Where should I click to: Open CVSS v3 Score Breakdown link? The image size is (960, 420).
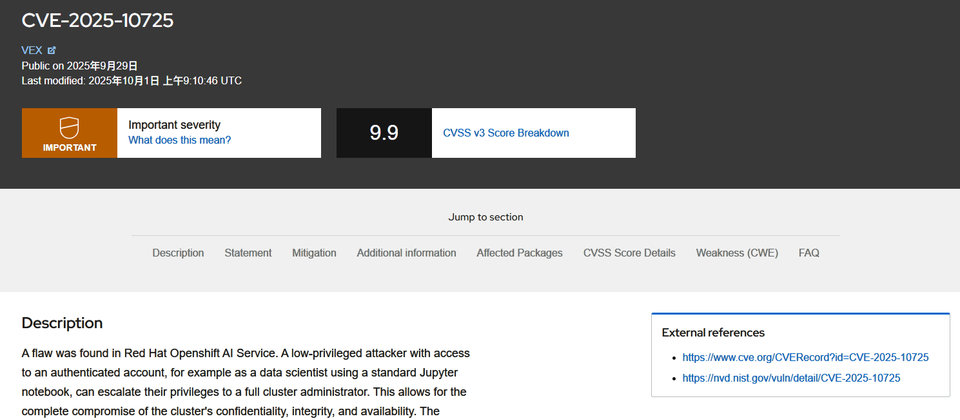(506, 133)
